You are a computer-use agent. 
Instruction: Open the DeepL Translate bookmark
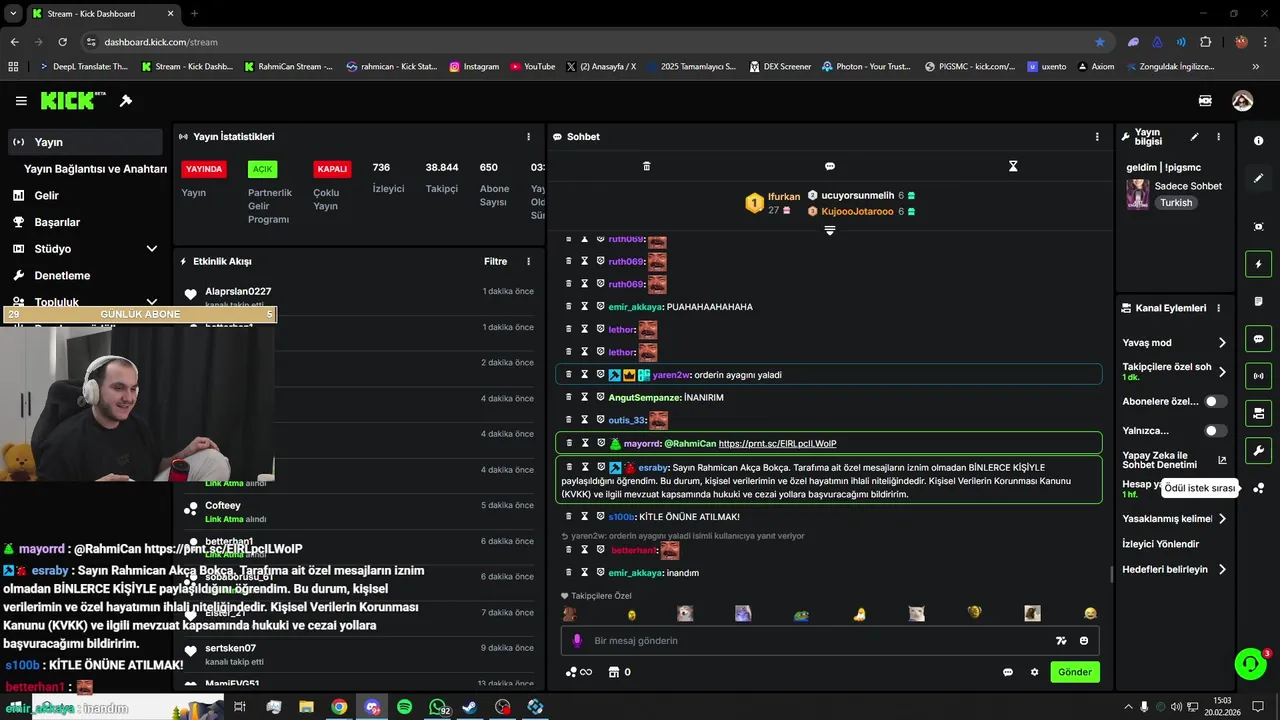(83, 67)
